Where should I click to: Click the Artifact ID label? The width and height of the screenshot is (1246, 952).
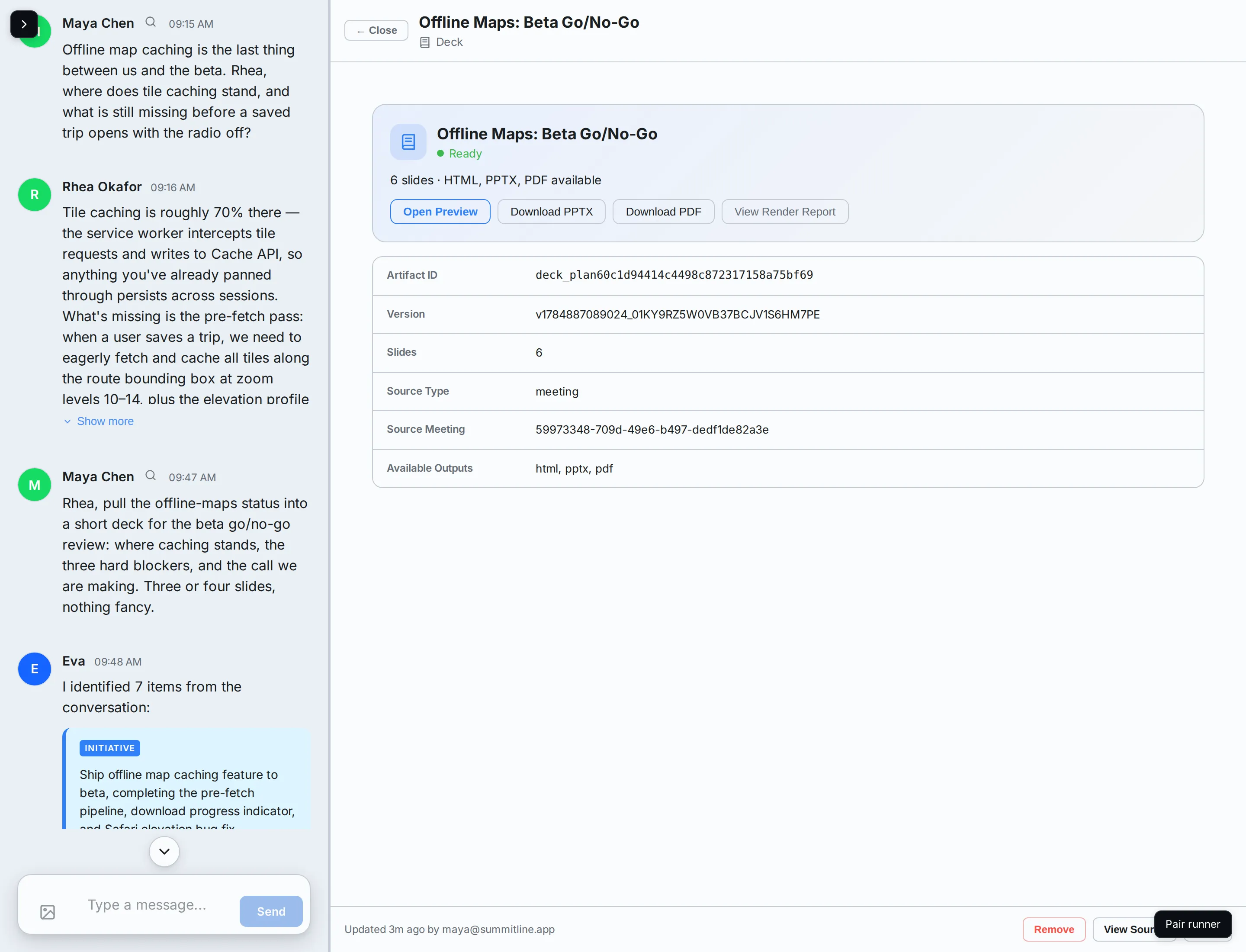[x=412, y=275]
